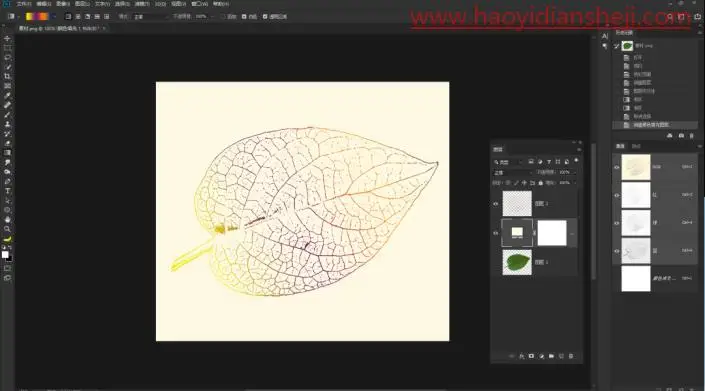Select the Clone Stamp tool
This screenshot has height=391, width=705.
pos(7,124)
